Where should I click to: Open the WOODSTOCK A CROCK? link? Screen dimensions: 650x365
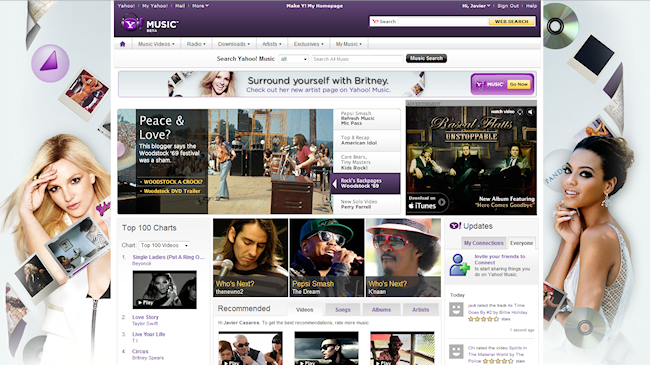tap(173, 182)
